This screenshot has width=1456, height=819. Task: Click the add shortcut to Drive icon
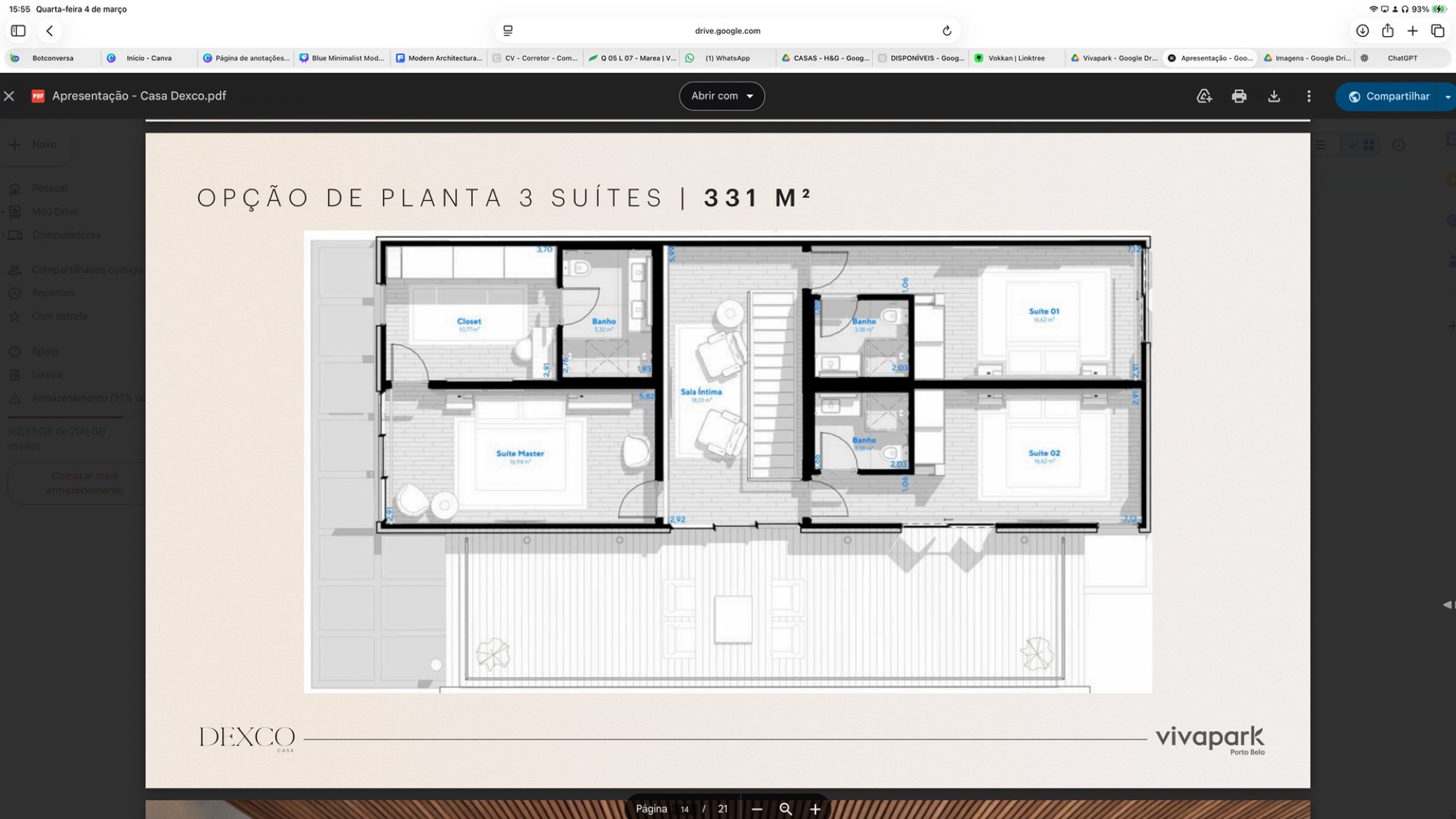point(1204,96)
